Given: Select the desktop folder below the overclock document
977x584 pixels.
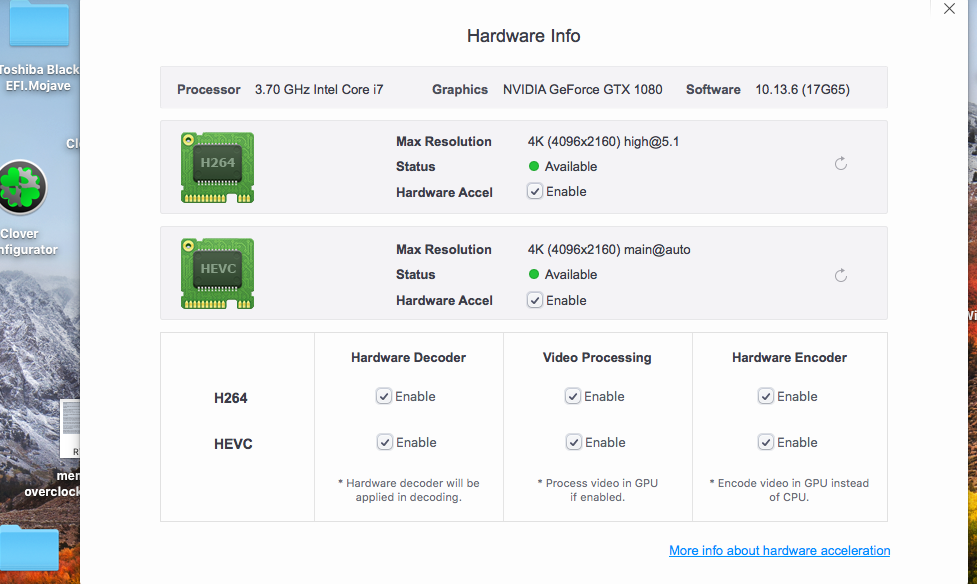Looking at the screenshot, I should point(29,548).
